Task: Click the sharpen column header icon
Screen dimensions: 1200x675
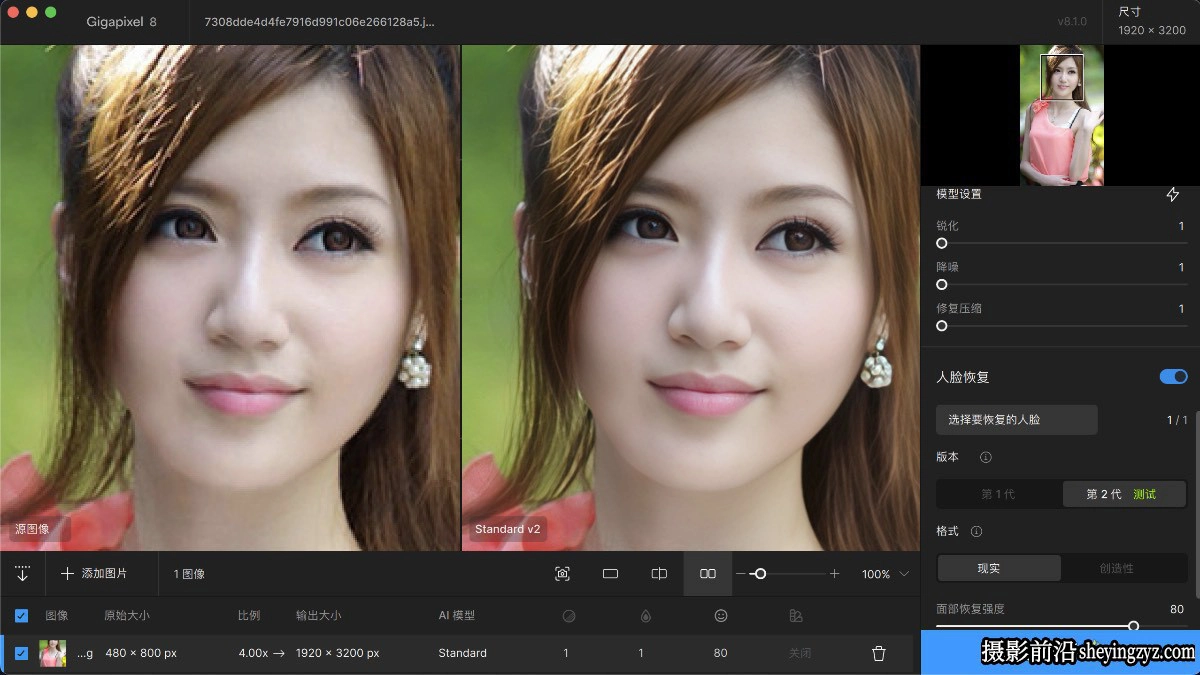Action: tap(569, 616)
